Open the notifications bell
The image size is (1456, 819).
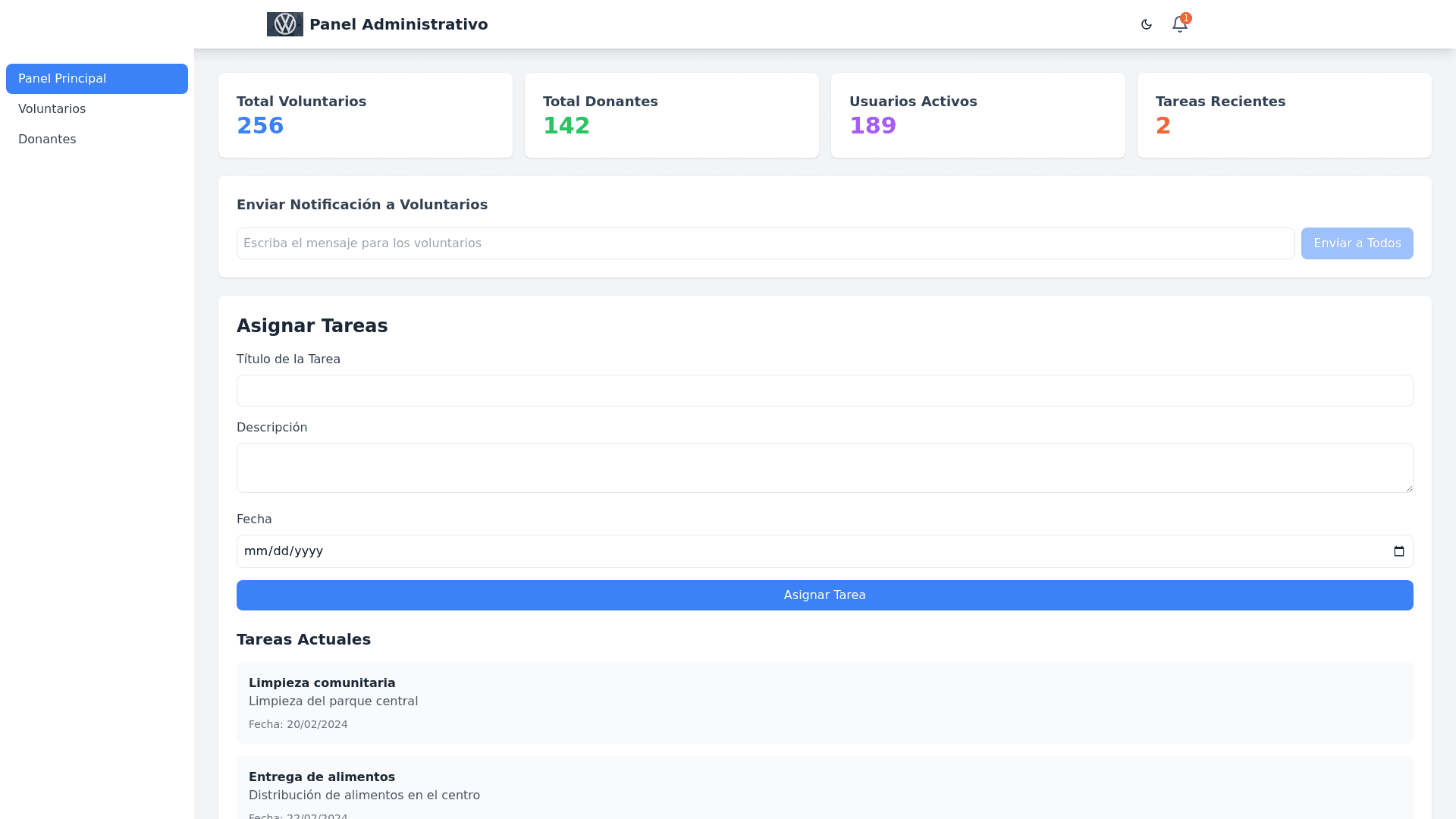click(x=1178, y=24)
